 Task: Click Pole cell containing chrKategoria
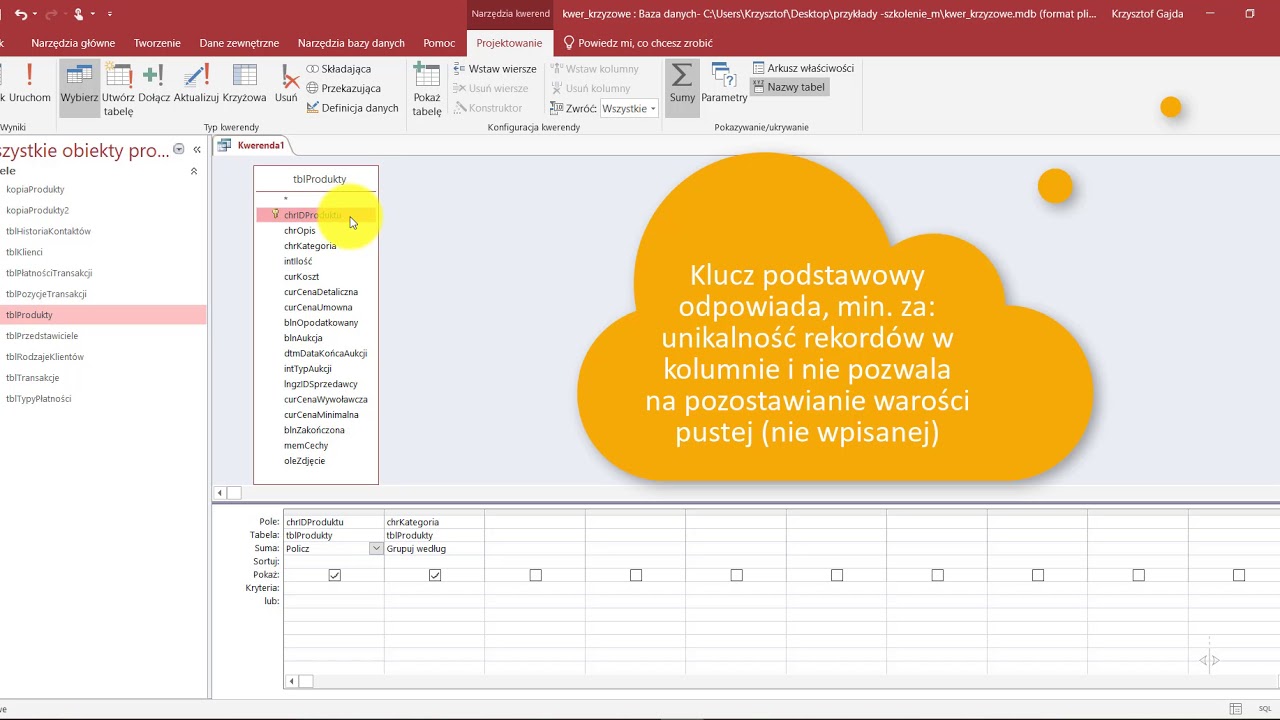coord(434,522)
